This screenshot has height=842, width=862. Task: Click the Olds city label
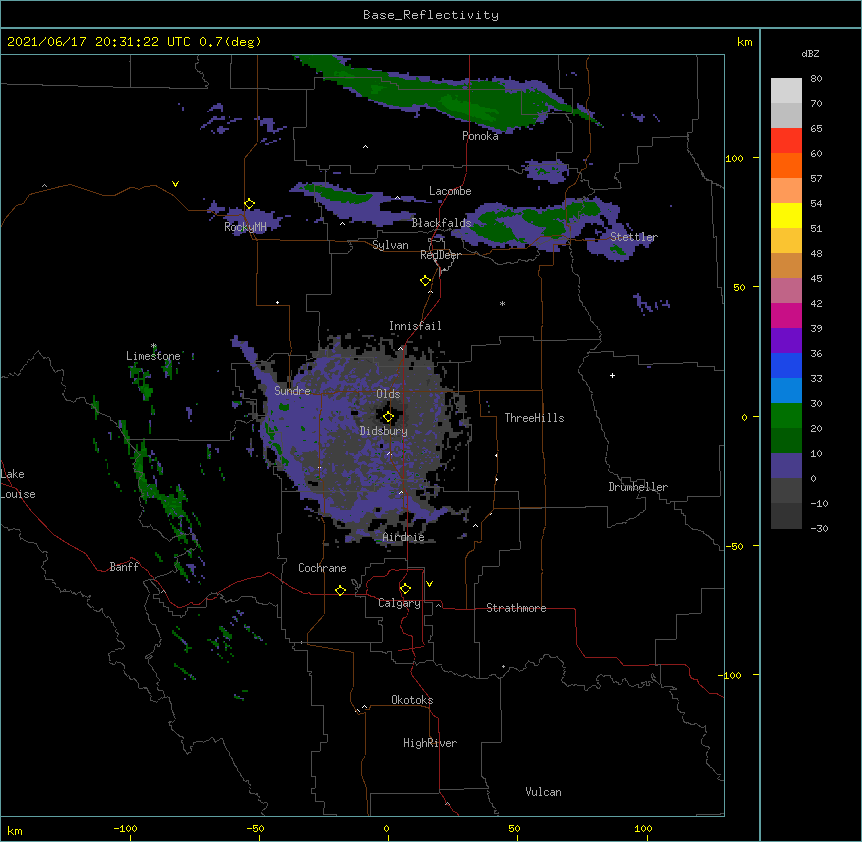388,394
